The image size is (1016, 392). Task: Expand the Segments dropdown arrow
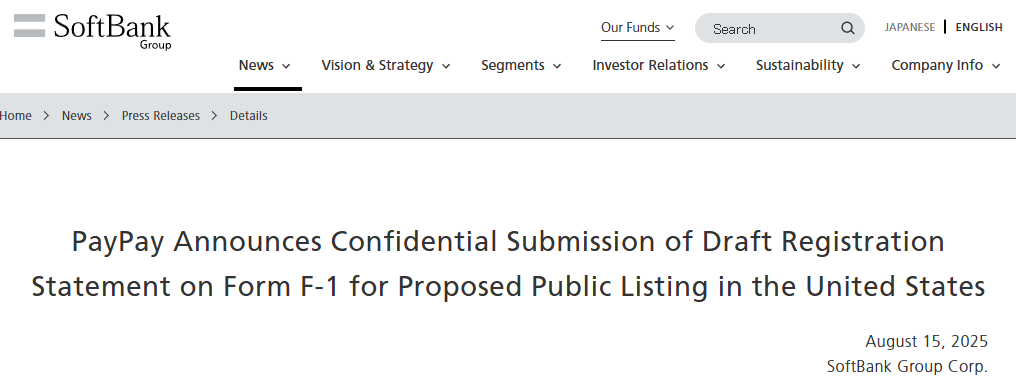557,66
